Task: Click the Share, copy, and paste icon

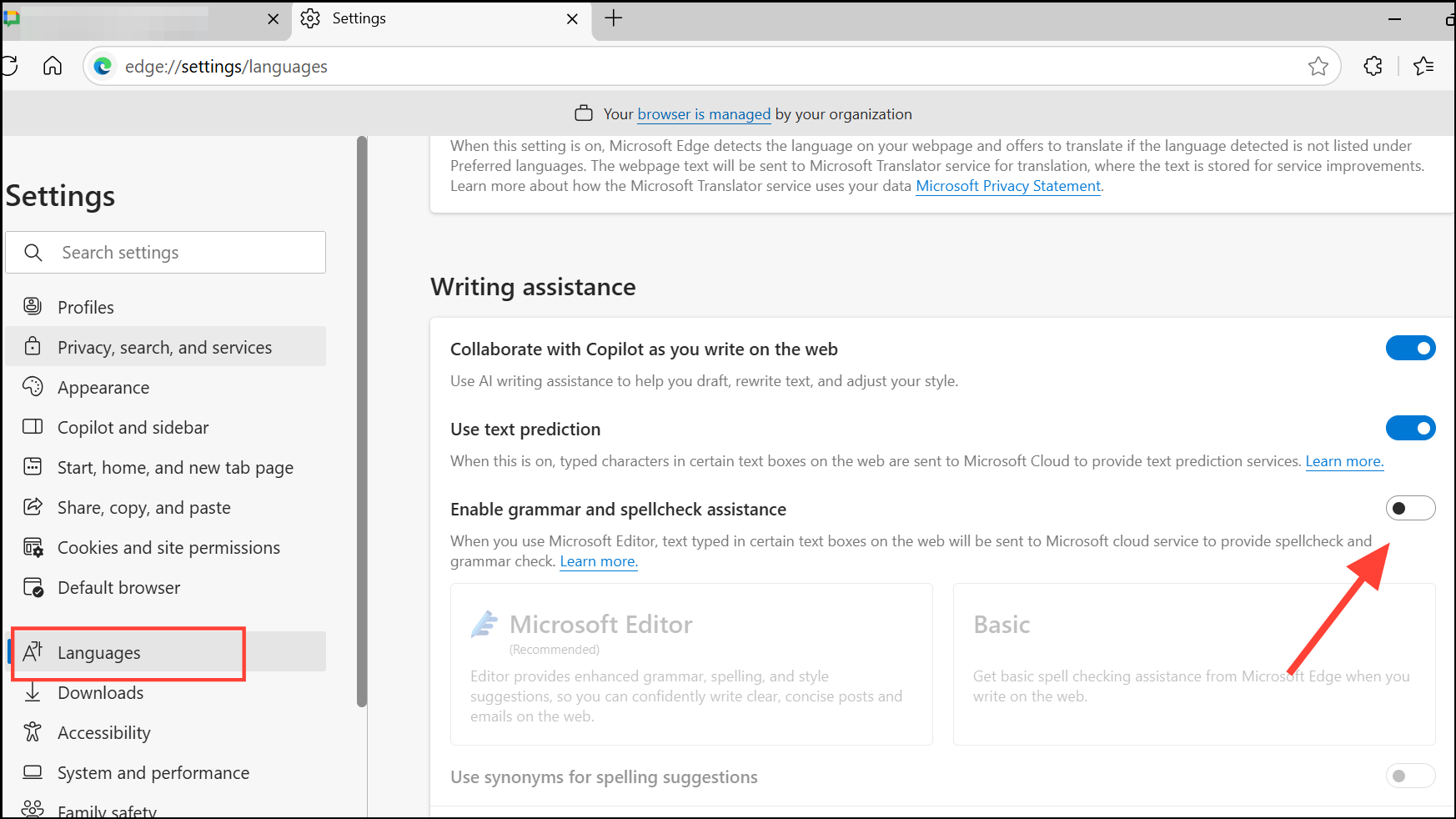Action: [32, 506]
